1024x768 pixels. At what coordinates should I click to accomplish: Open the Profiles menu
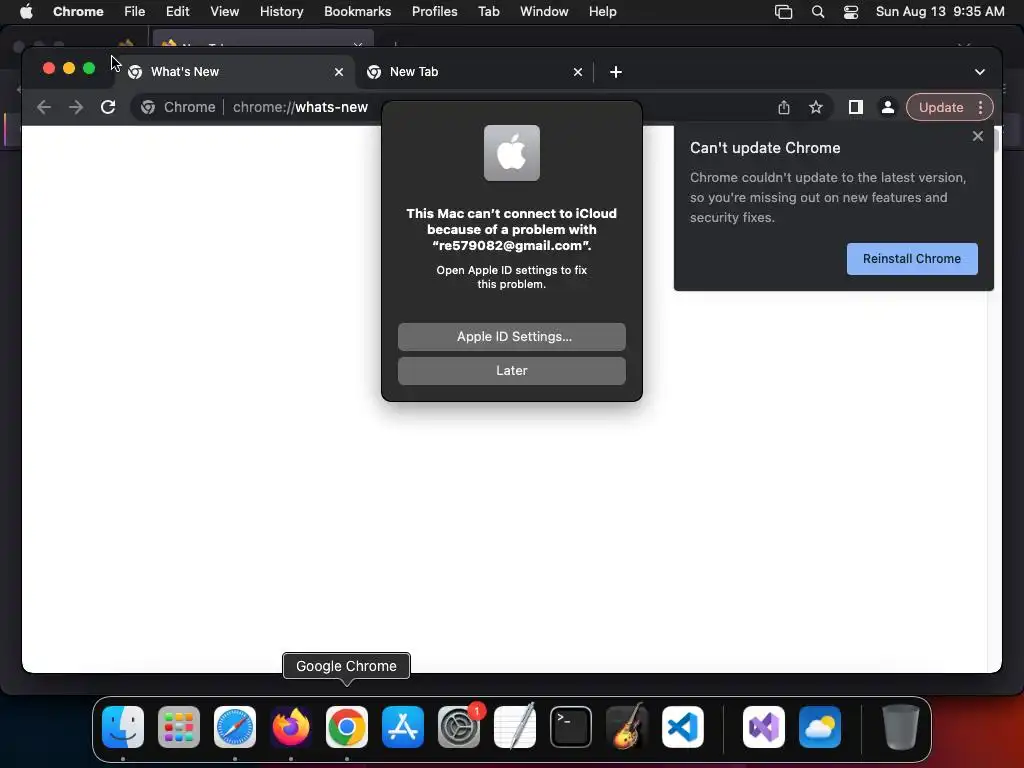point(434,12)
